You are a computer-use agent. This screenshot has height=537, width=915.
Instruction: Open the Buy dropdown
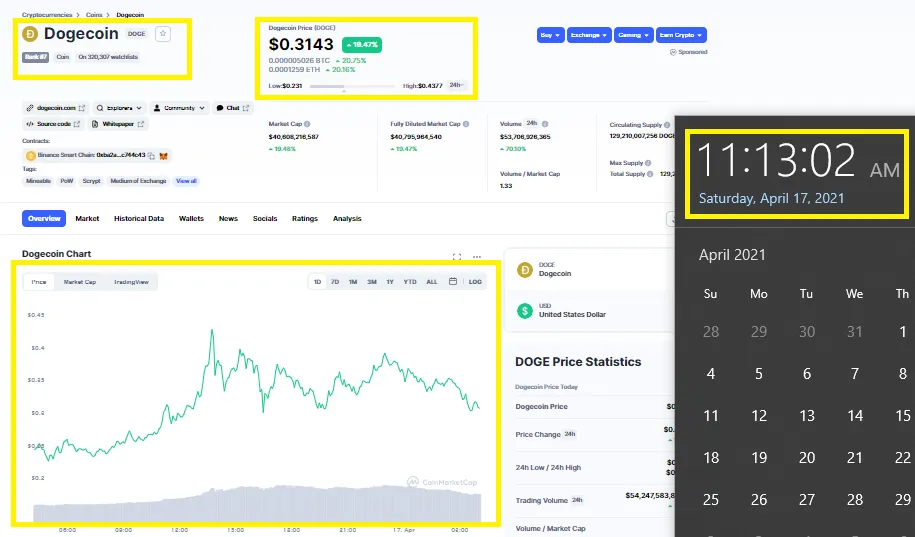(550, 35)
